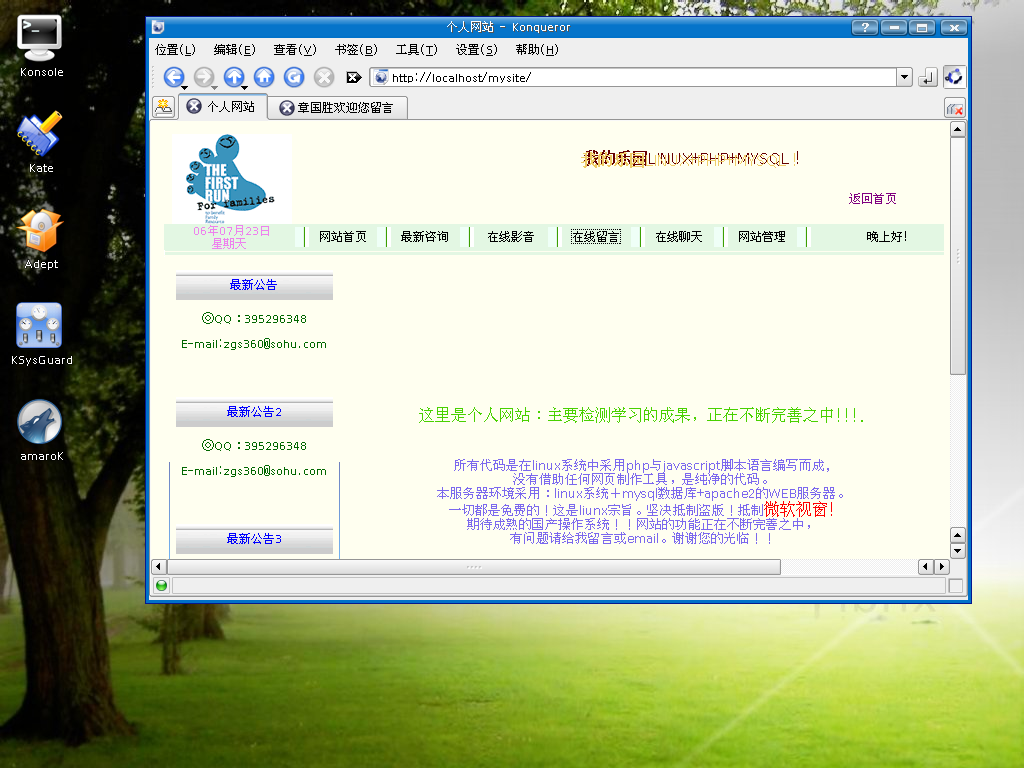Click the Go button beside the address bar
Screen dimensions: 1024x768
(927, 78)
